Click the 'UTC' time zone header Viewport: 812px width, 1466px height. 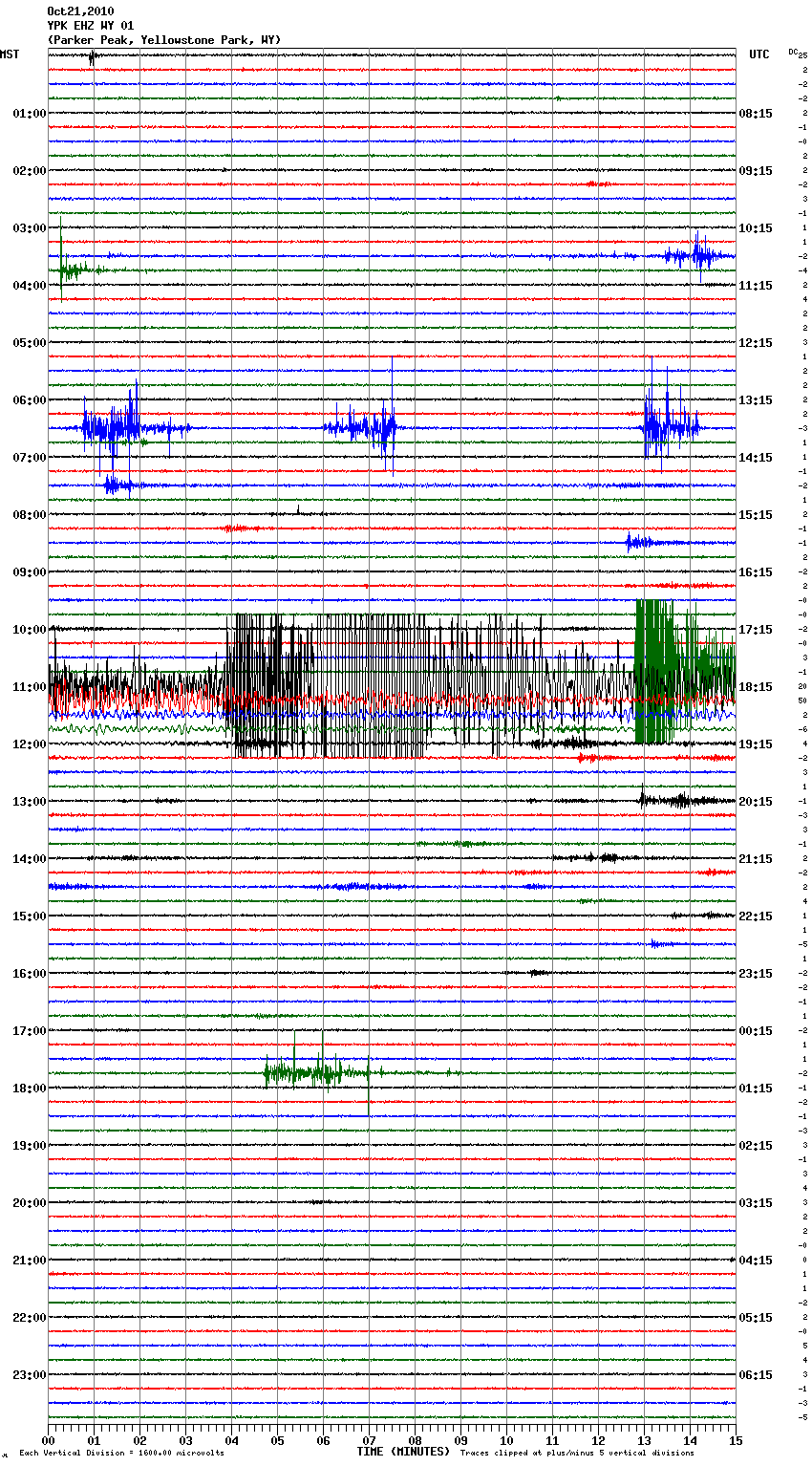[x=759, y=54]
